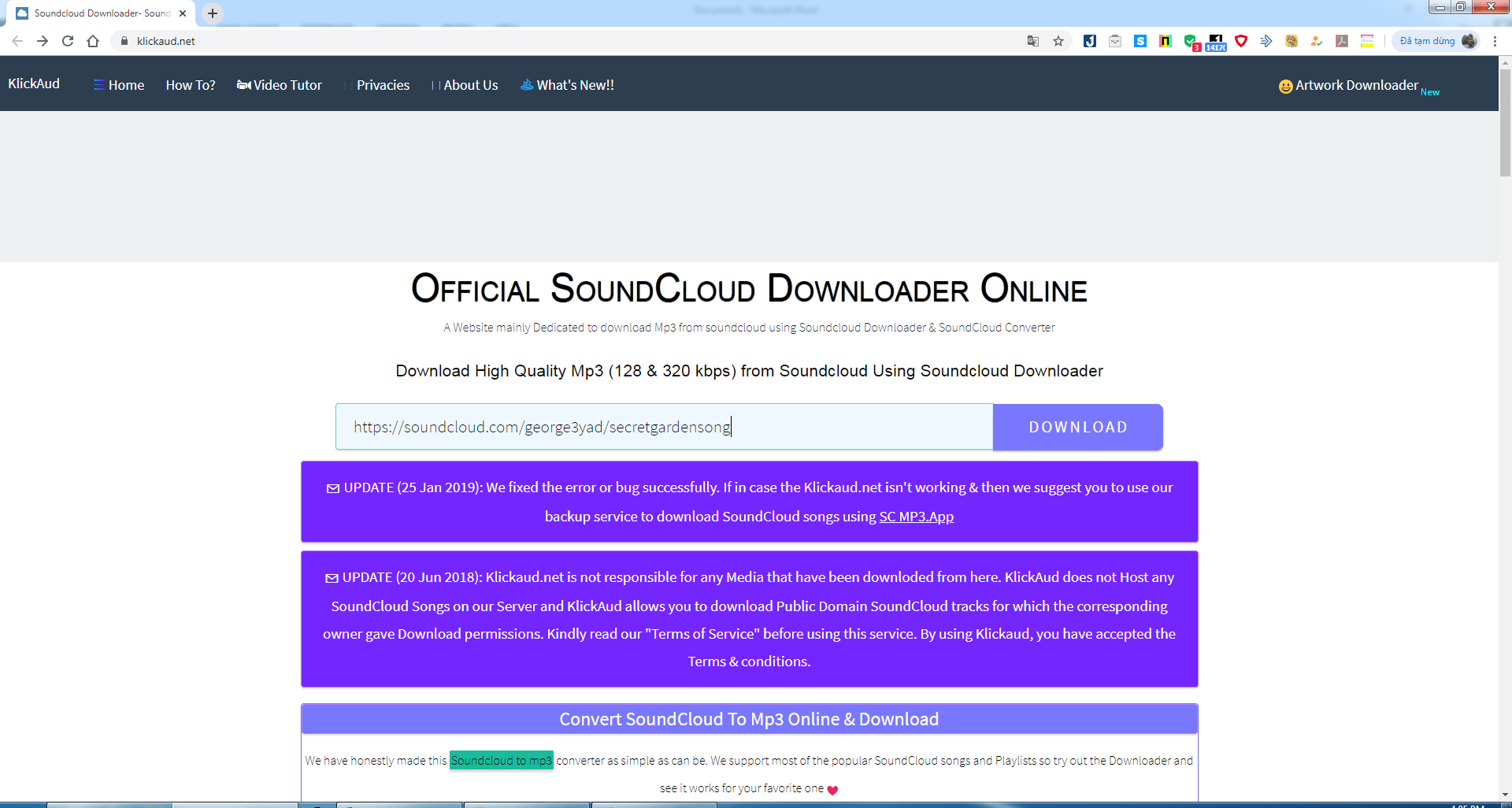
Task: Open the rainbow N extension
Action: pyautogui.click(x=1165, y=41)
